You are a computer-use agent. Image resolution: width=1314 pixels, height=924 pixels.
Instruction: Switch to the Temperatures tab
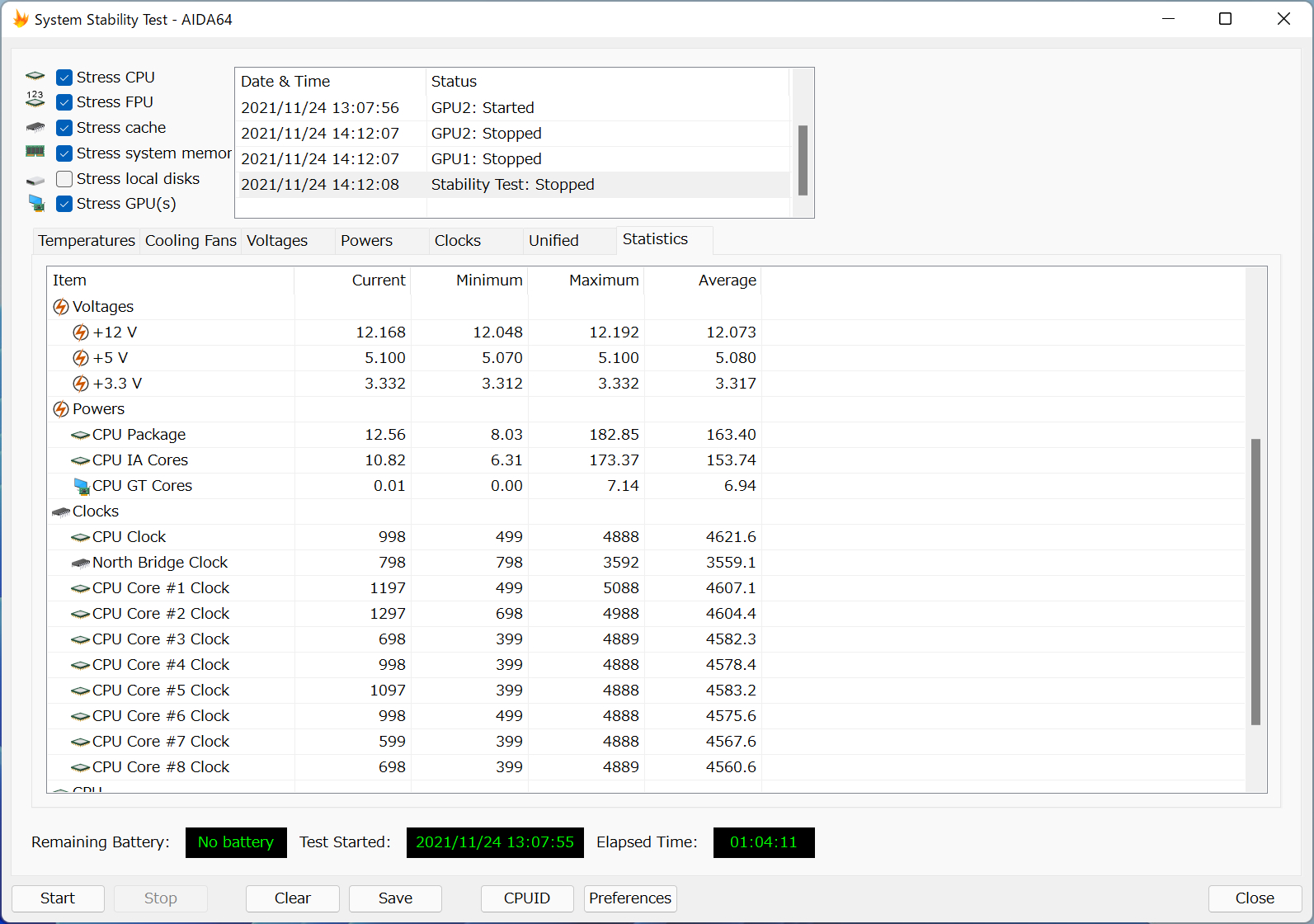coord(87,241)
